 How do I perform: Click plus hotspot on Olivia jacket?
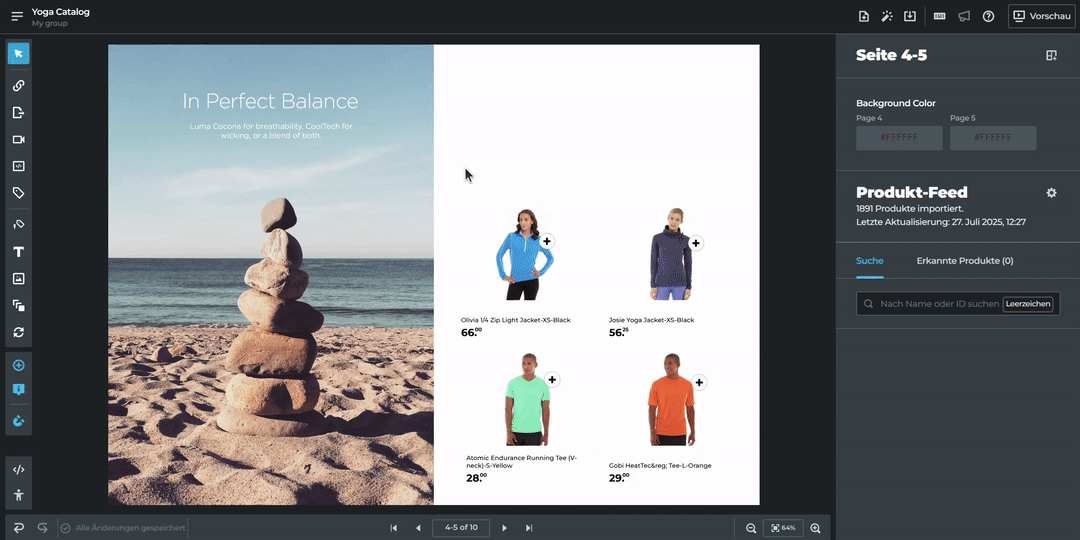click(x=547, y=241)
